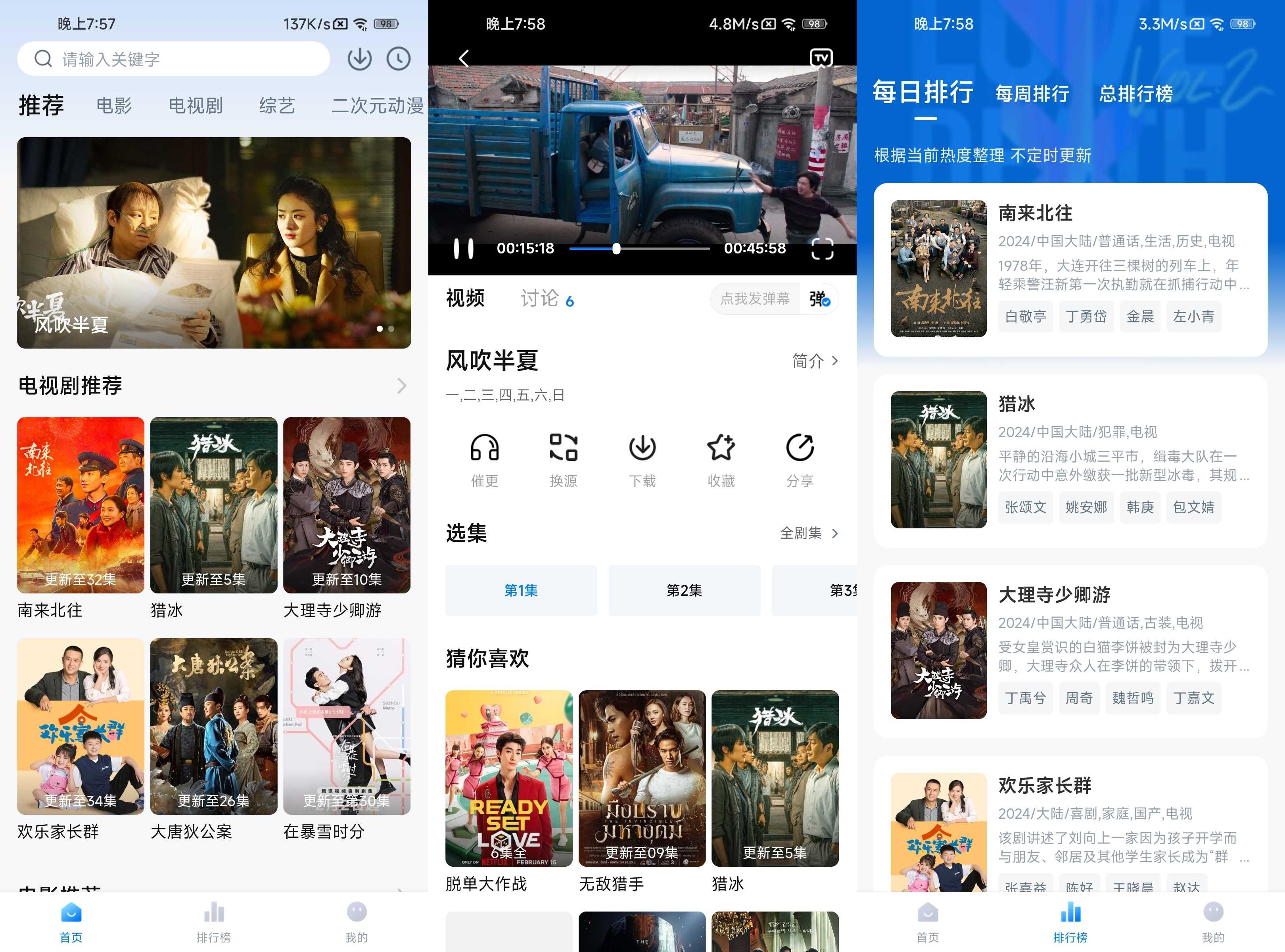Open the 讨论 discussion tab
This screenshot has width=1285, height=952.
pyautogui.click(x=540, y=298)
